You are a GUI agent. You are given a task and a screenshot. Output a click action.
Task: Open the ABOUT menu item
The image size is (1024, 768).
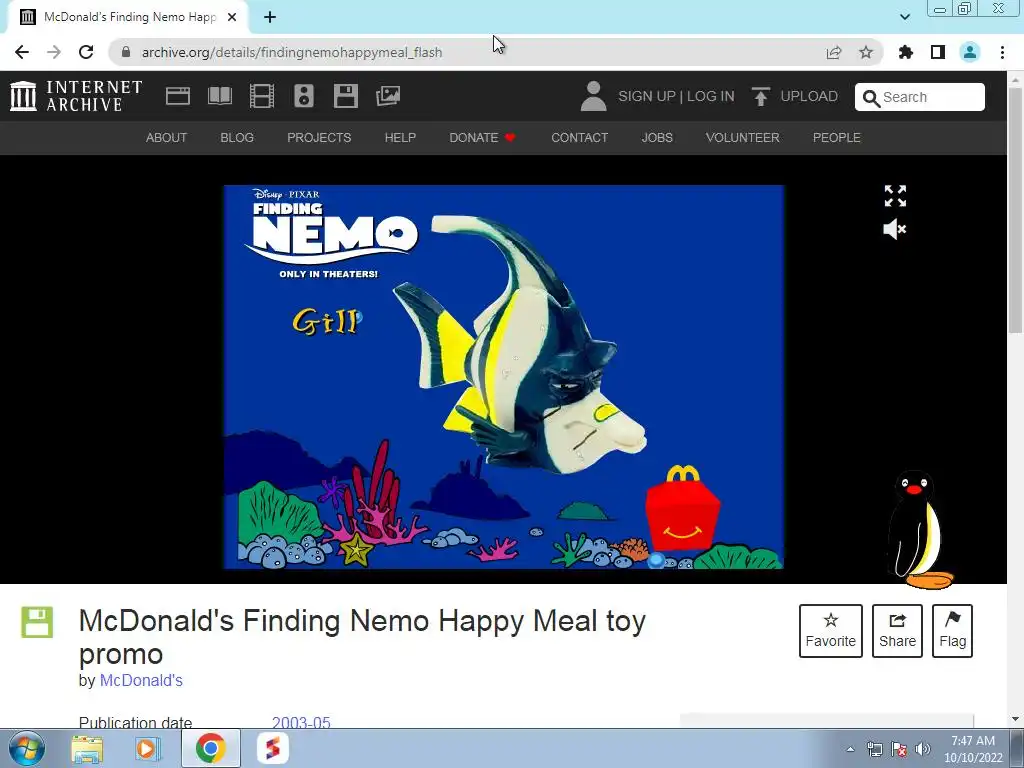click(x=166, y=138)
